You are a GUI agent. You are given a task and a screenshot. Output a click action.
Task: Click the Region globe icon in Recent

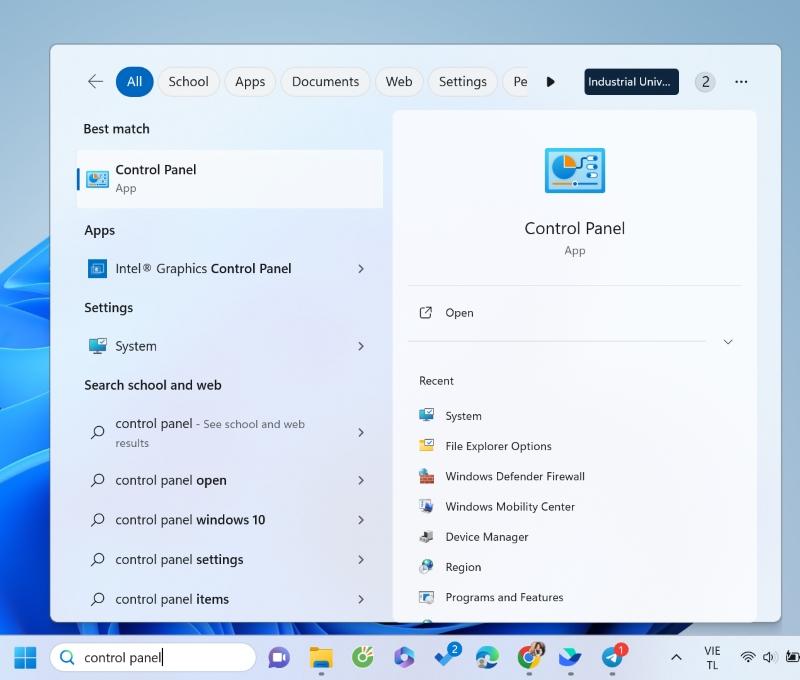[426, 567]
